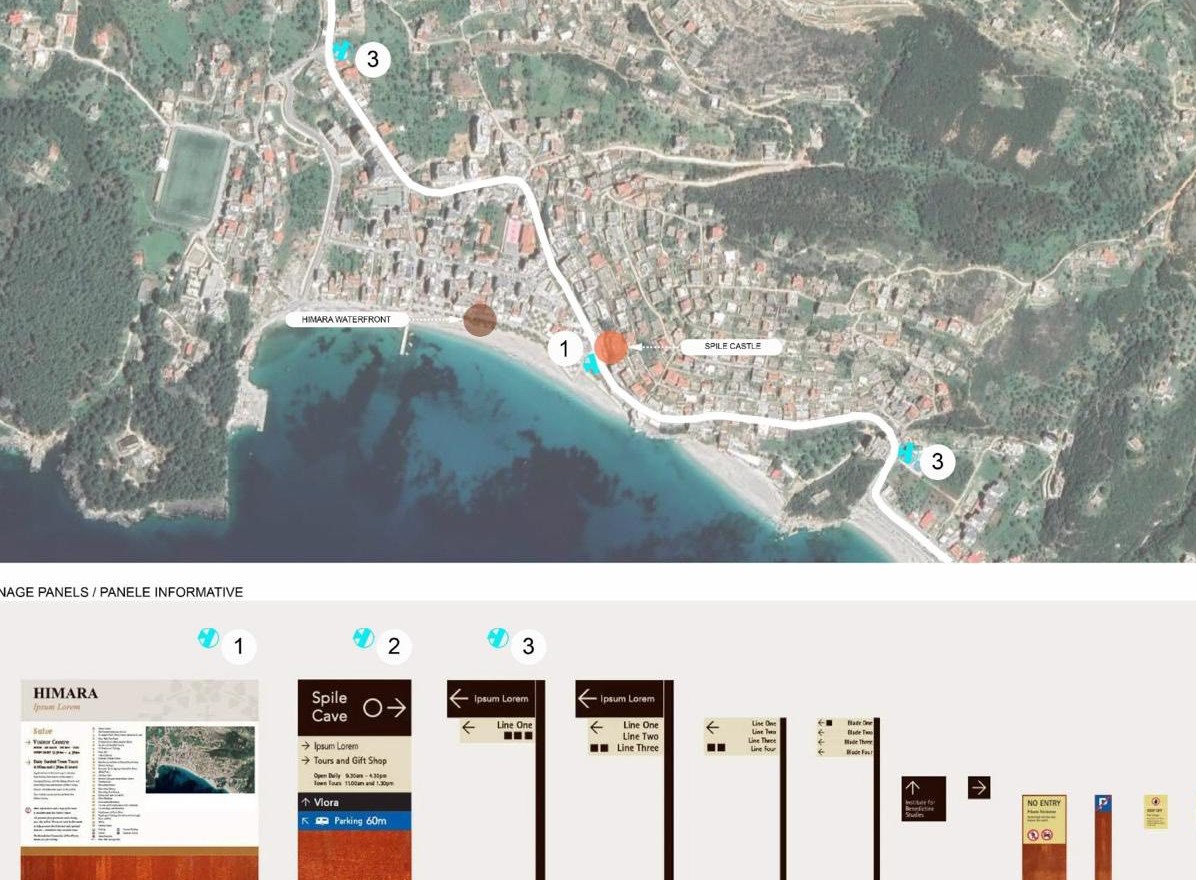Click the number 1 marker on the map
Viewport: 1196px width, 880px height.
coord(565,349)
